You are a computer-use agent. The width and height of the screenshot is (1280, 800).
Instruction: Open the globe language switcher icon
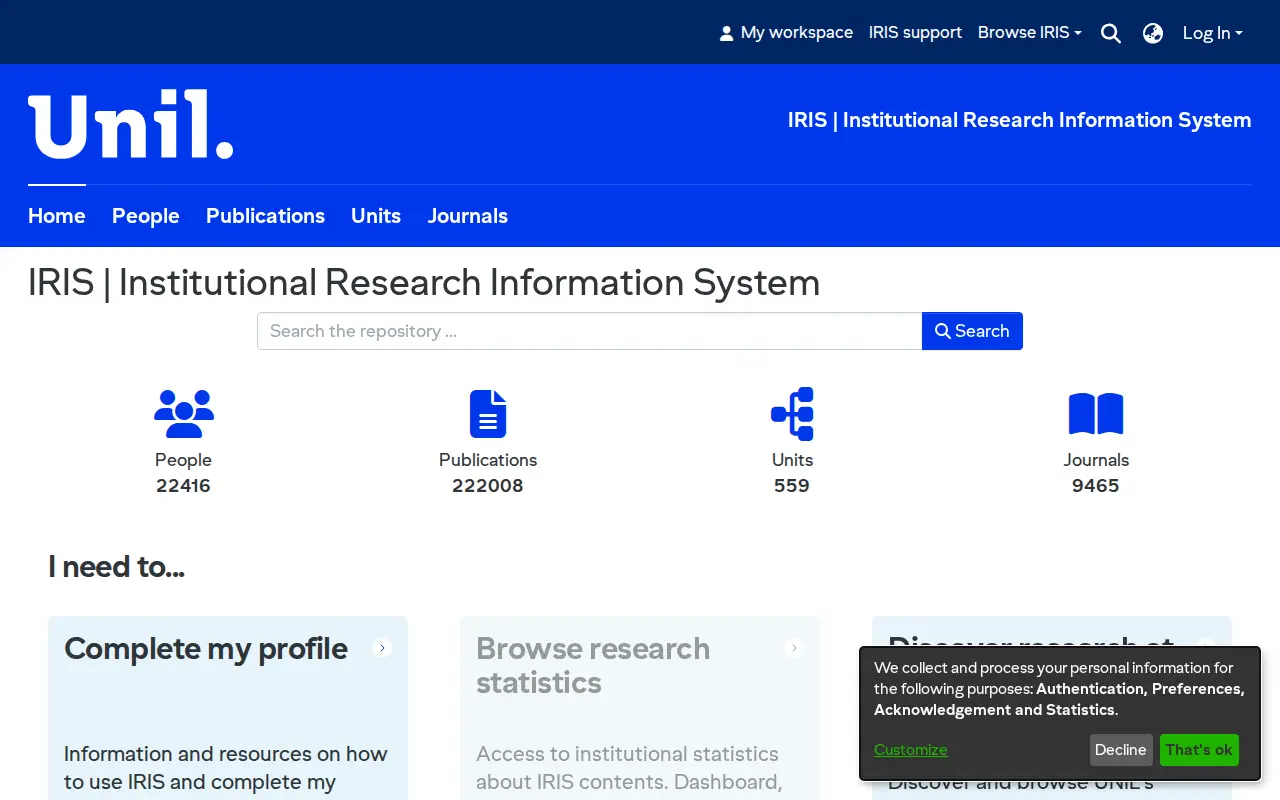coord(1153,33)
